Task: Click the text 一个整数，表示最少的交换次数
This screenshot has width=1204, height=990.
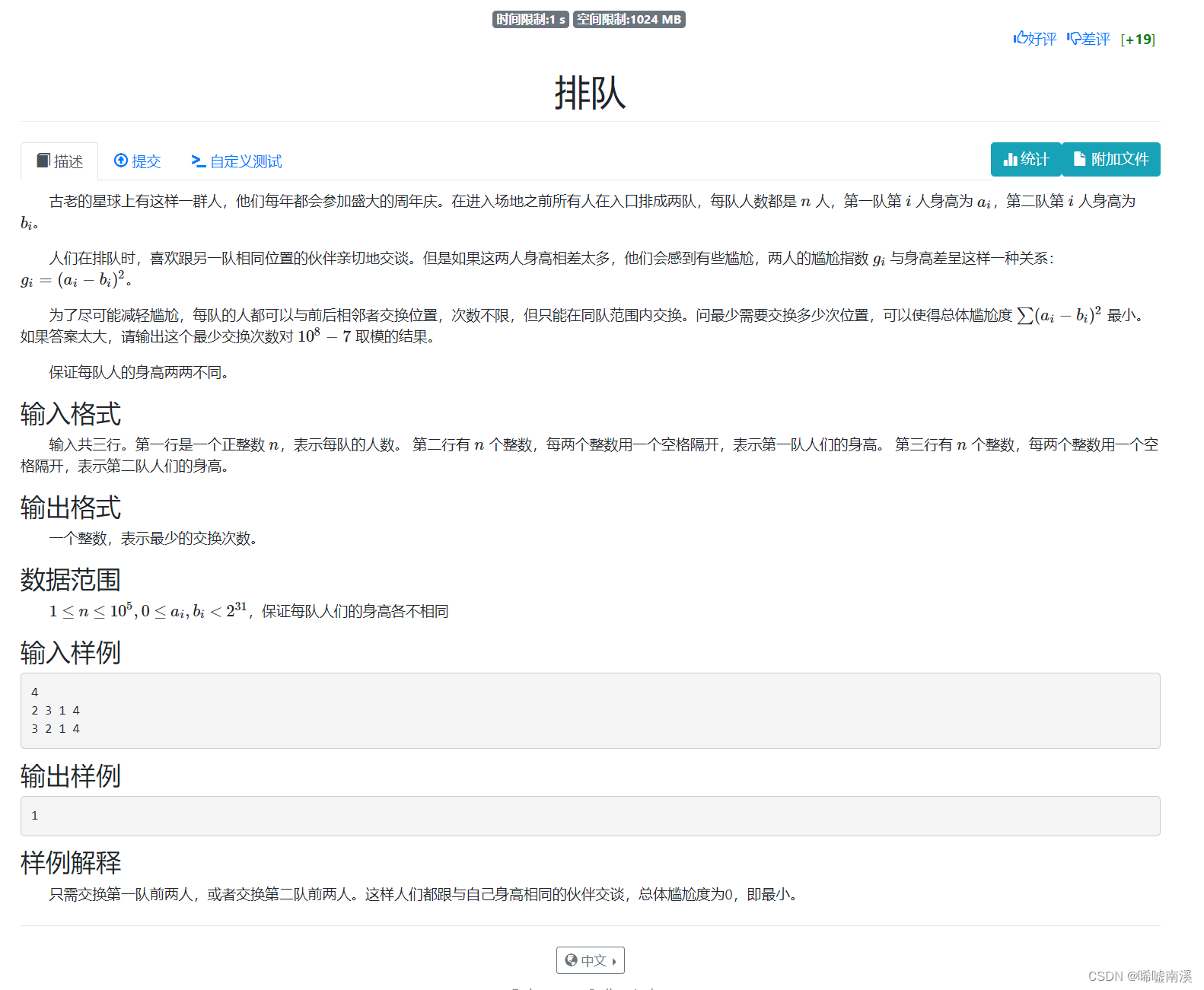Action: point(154,539)
